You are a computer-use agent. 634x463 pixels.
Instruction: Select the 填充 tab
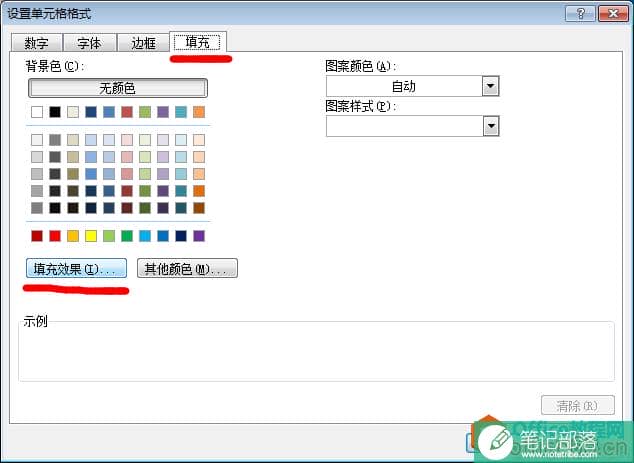[197, 42]
